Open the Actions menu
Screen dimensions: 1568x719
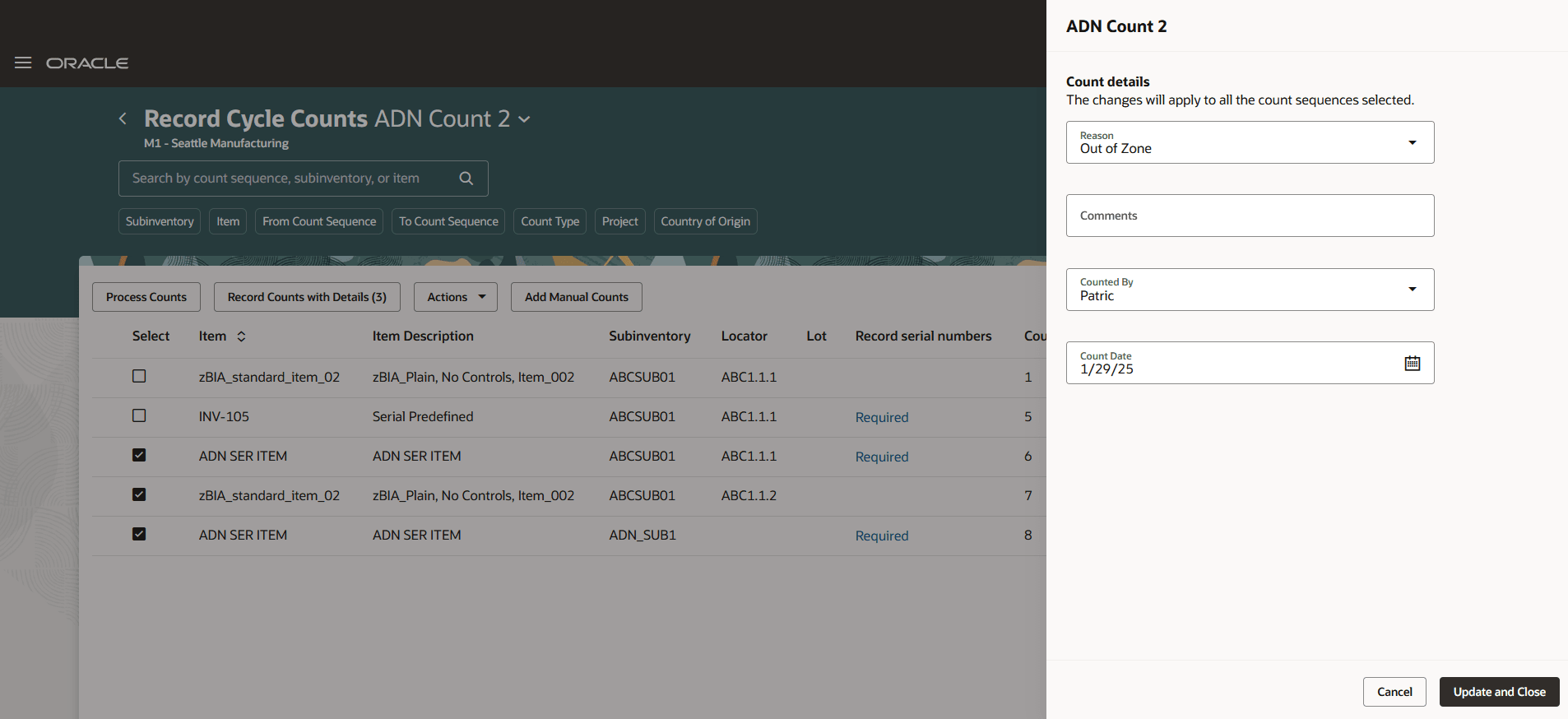click(455, 297)
